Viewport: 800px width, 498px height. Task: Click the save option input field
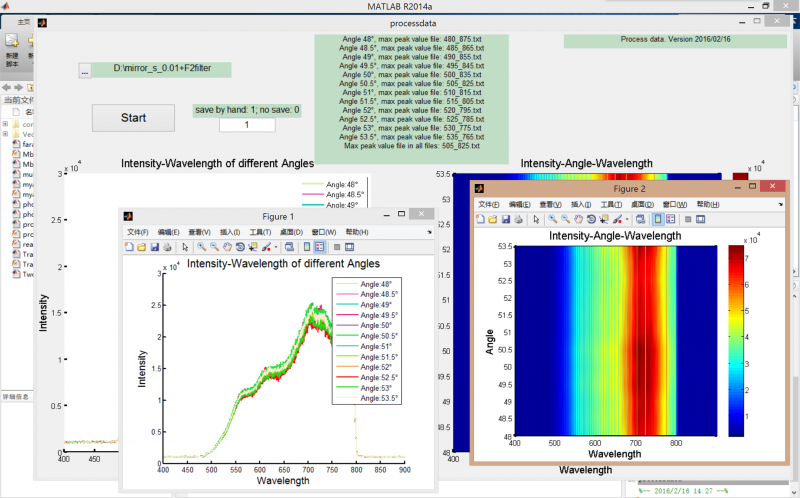point(246,125)
